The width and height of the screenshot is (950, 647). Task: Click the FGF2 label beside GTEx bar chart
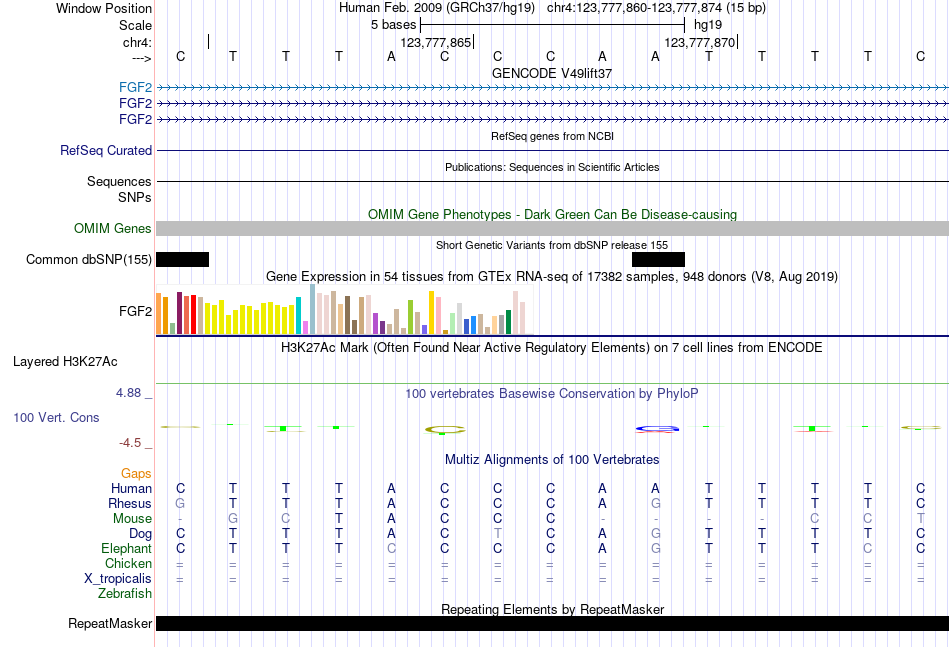tap(135, 311)
